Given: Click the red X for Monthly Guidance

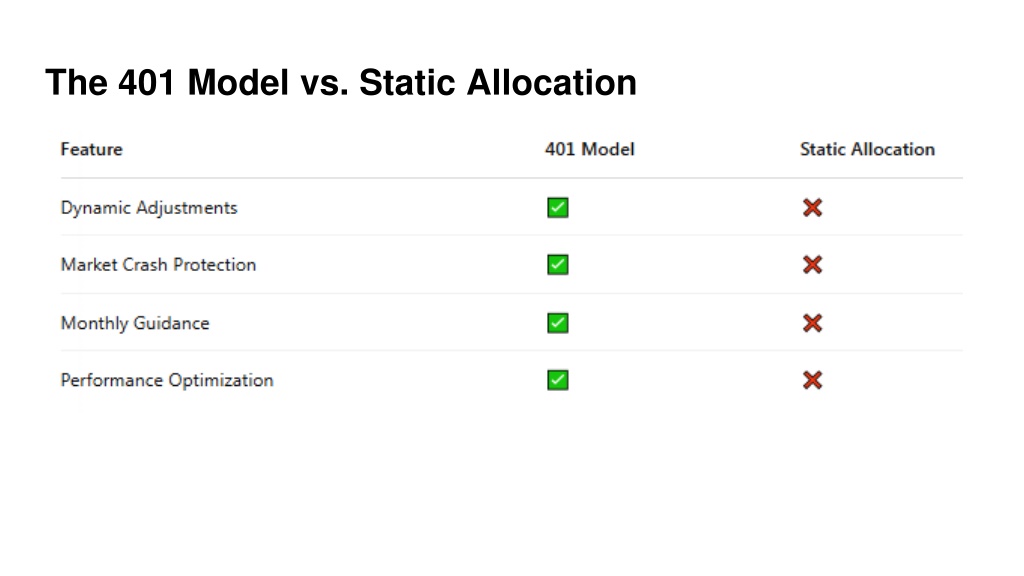Looking at the screenshot, I should 812,323.
